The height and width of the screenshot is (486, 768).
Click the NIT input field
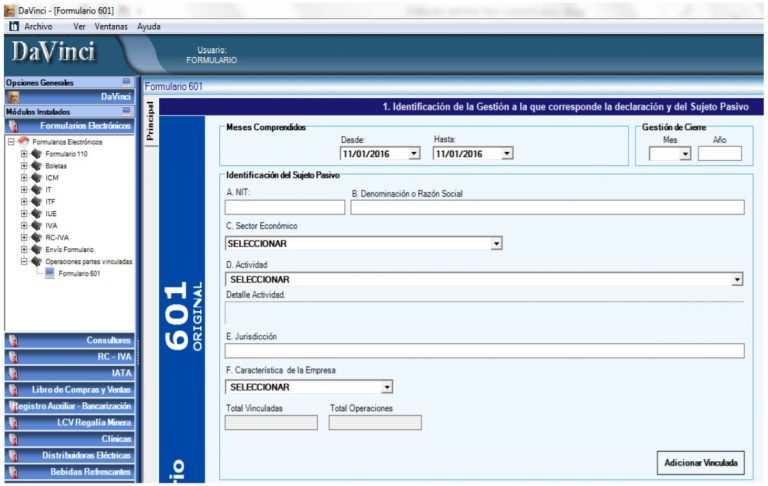coord(284,207)
